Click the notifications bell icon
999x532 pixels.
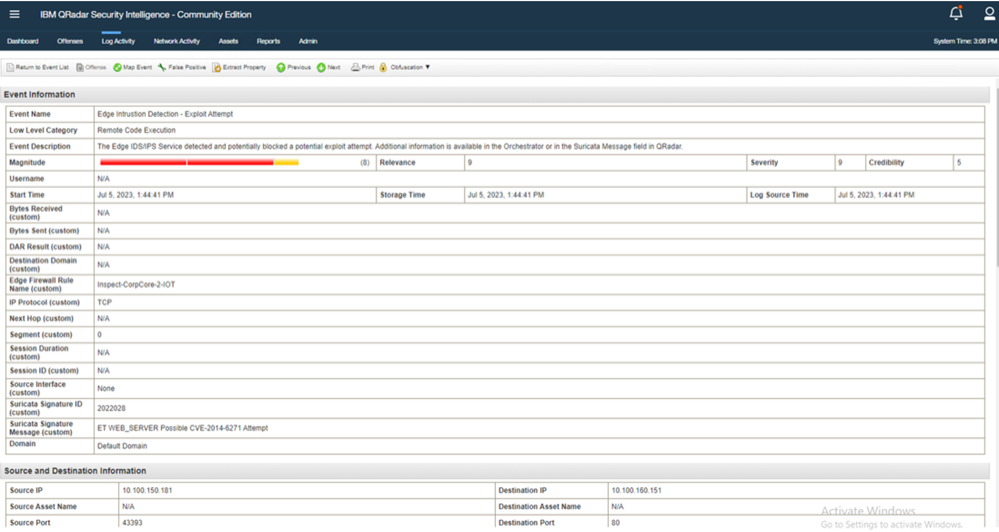[x=956, y=14]
